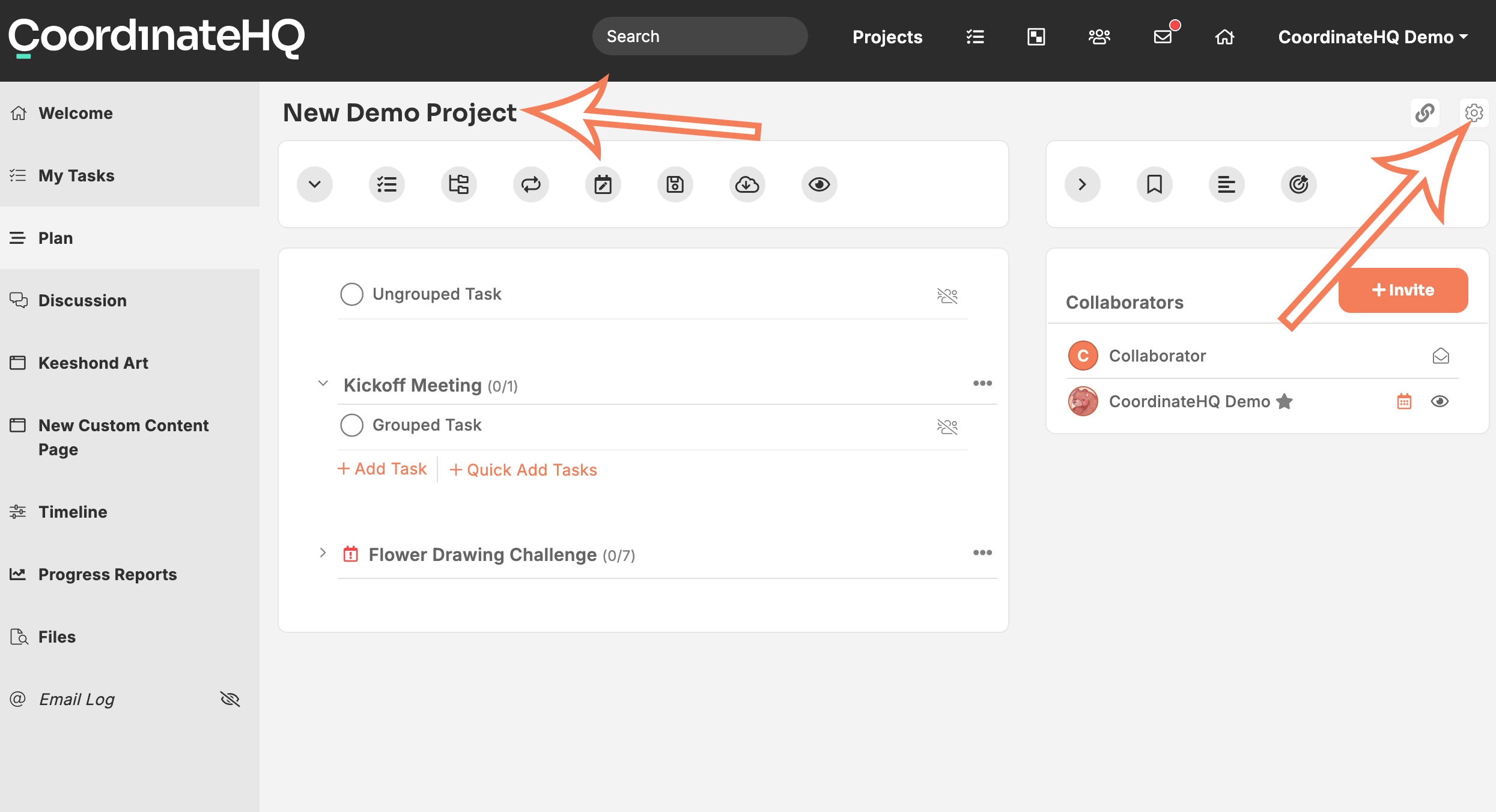Image resolution: width=1496 pixels, height=812 pixels.
Task: Click the cloud download icon in toolbar
Action: 747,184
